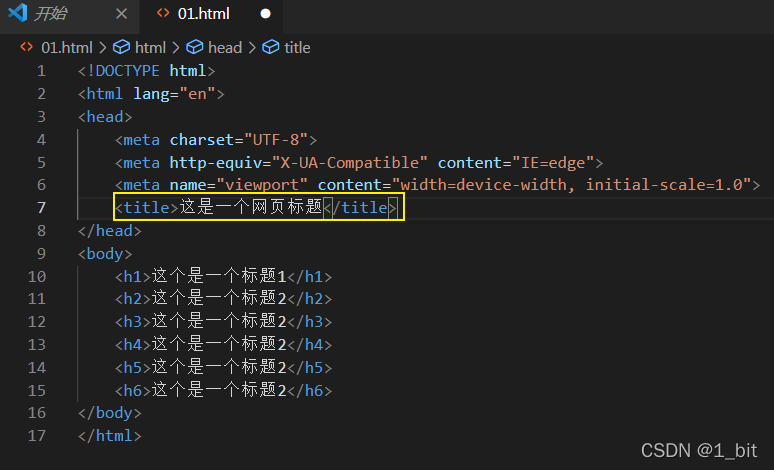Click the cube icon beside title breadcrumb

[x=271, y=47]
